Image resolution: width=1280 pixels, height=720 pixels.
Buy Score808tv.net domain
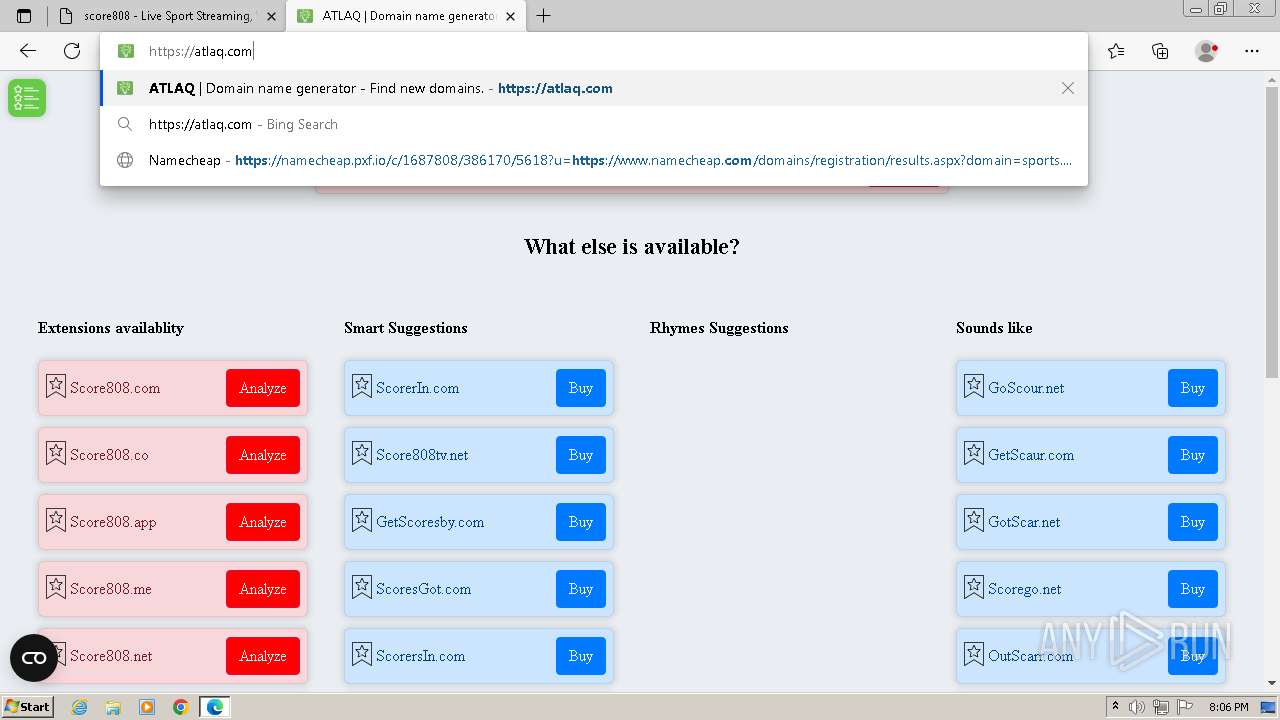coord(581,455)
